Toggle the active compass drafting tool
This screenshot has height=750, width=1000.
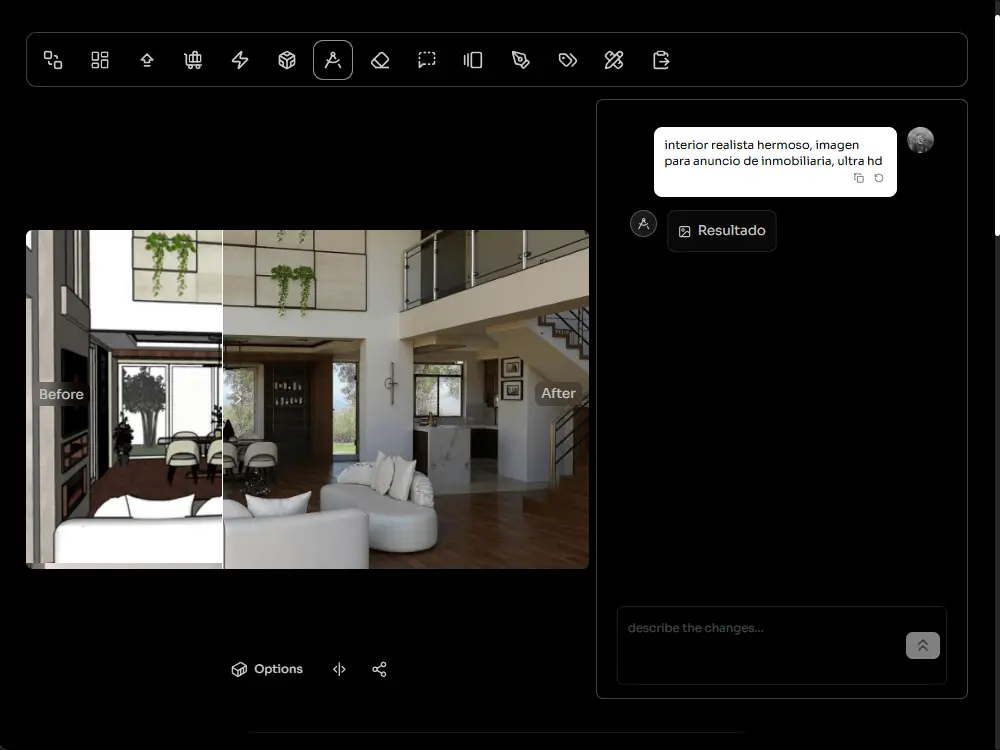333,60
